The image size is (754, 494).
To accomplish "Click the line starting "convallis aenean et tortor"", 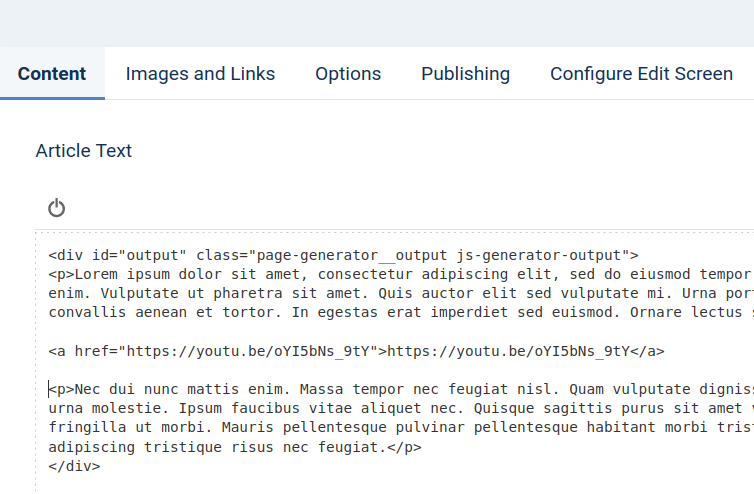I will coord(401,313).
